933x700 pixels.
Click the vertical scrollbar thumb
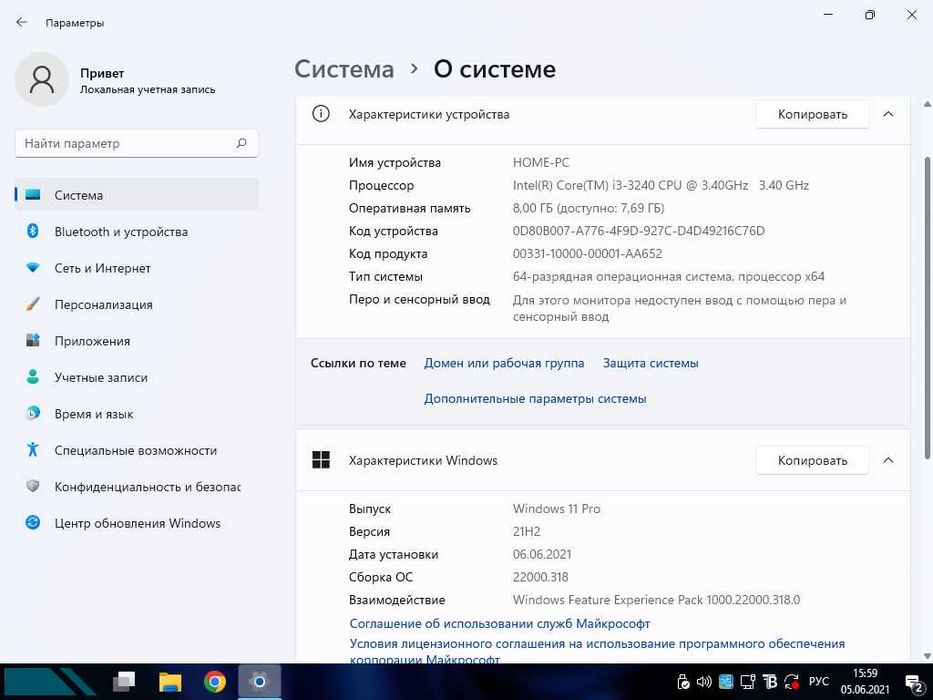click(927, 307)
